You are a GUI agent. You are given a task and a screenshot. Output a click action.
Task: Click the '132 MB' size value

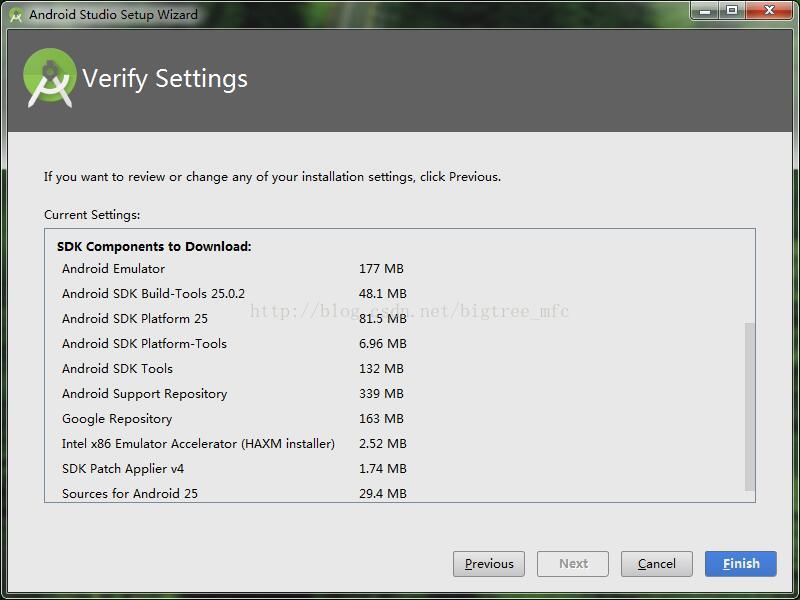click(381, 368)
